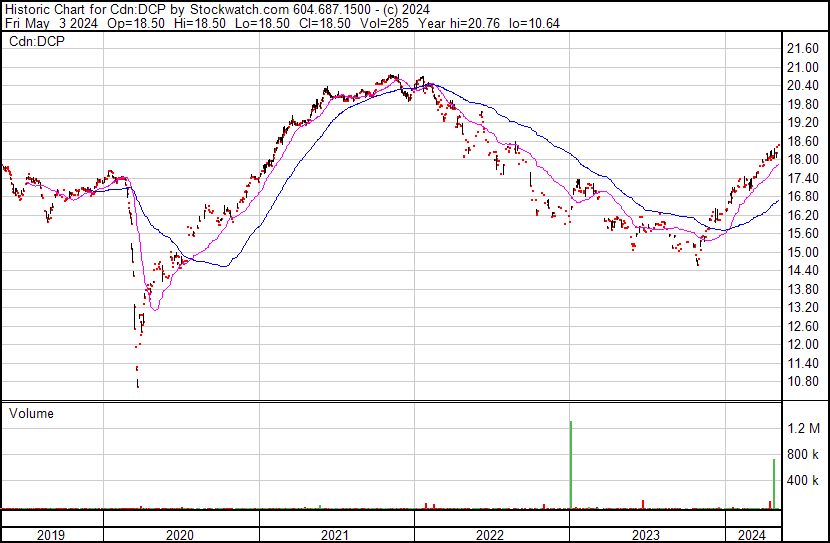Viewport: 830px width, 543px height.
Task: Select the 2022 year marker
Action: tap(491, 535)
